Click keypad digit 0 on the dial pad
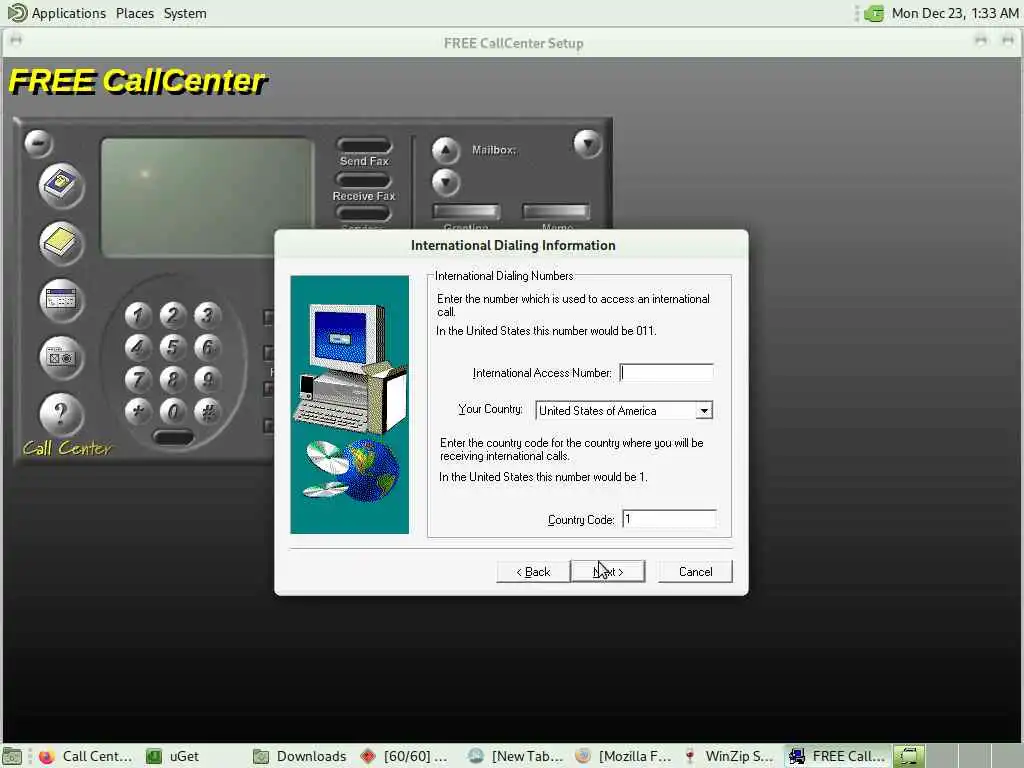 [173, 411]
